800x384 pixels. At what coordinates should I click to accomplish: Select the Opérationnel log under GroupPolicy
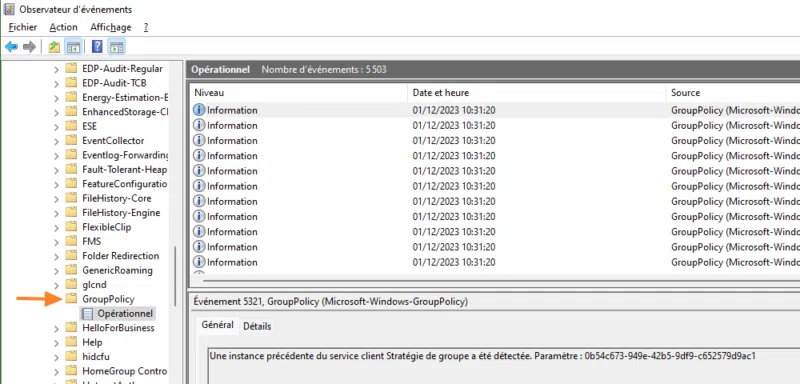tap(125, 313)
